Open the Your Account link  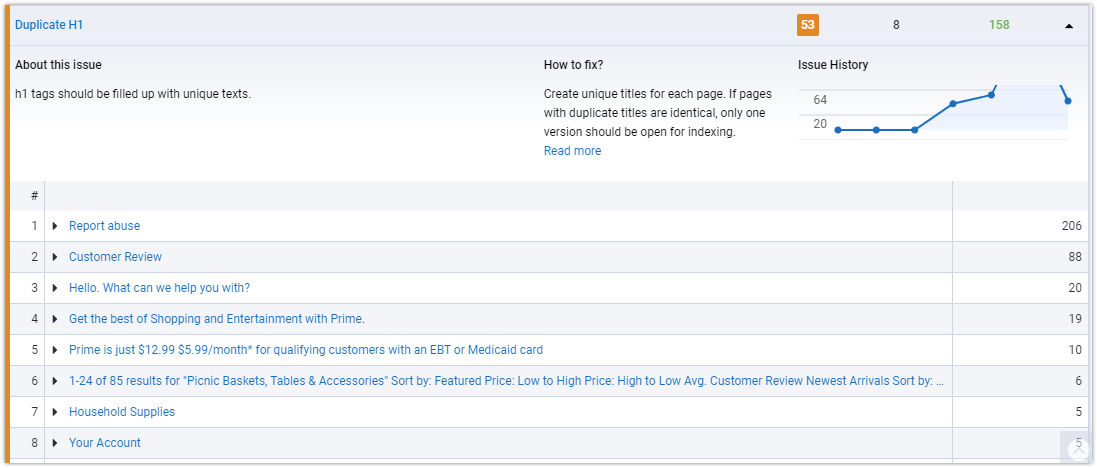click(105, 443)
